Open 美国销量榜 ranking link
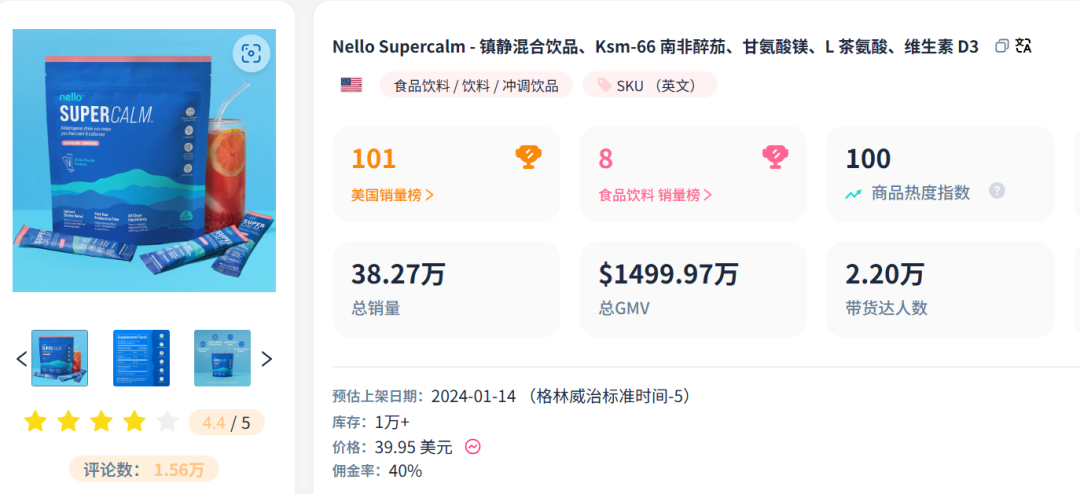Viewport: 1080px width, 494px height. point(393,195)
